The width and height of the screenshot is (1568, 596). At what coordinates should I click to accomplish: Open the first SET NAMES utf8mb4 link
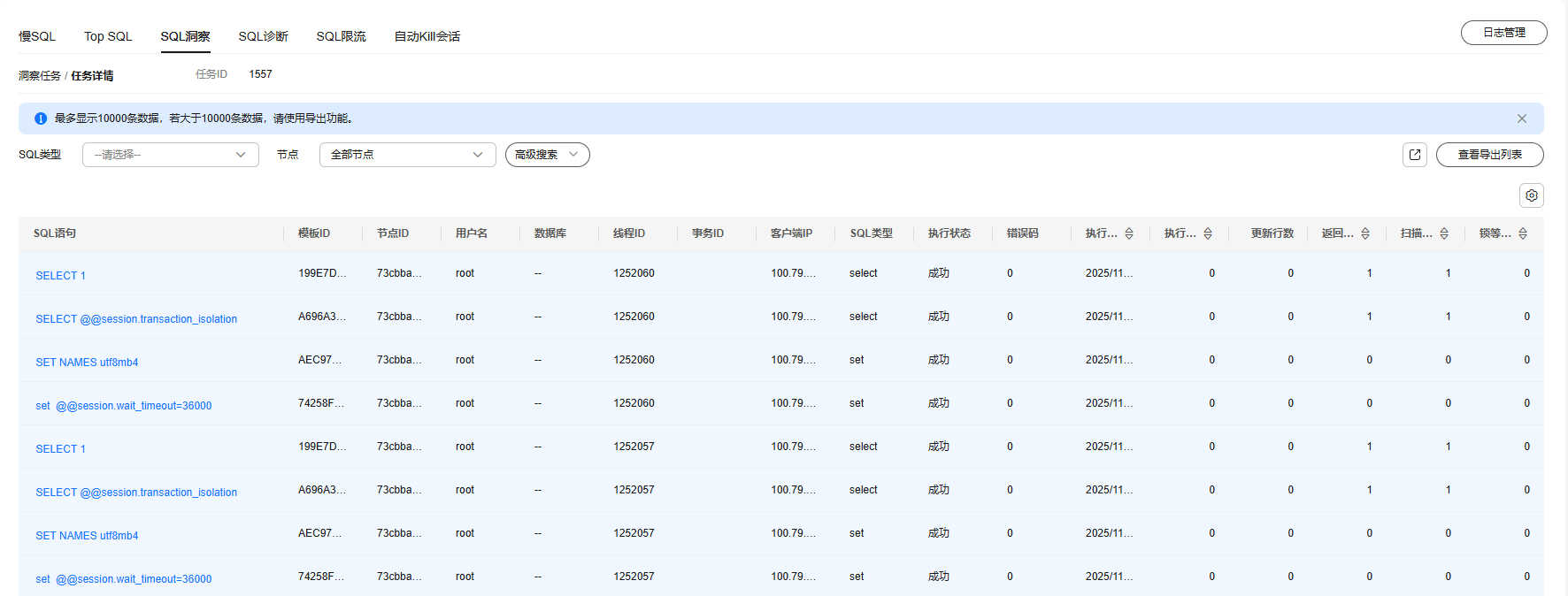(x=87, y=363)
